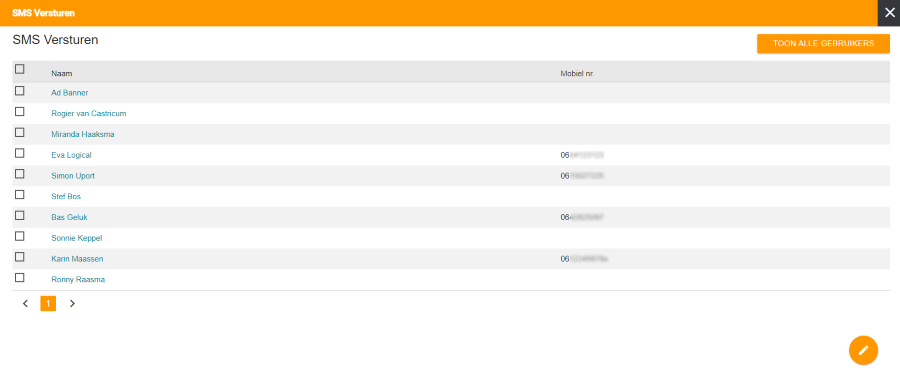Click Simon Uport's mobile number
900x371 pixels.
click(581, 176)
